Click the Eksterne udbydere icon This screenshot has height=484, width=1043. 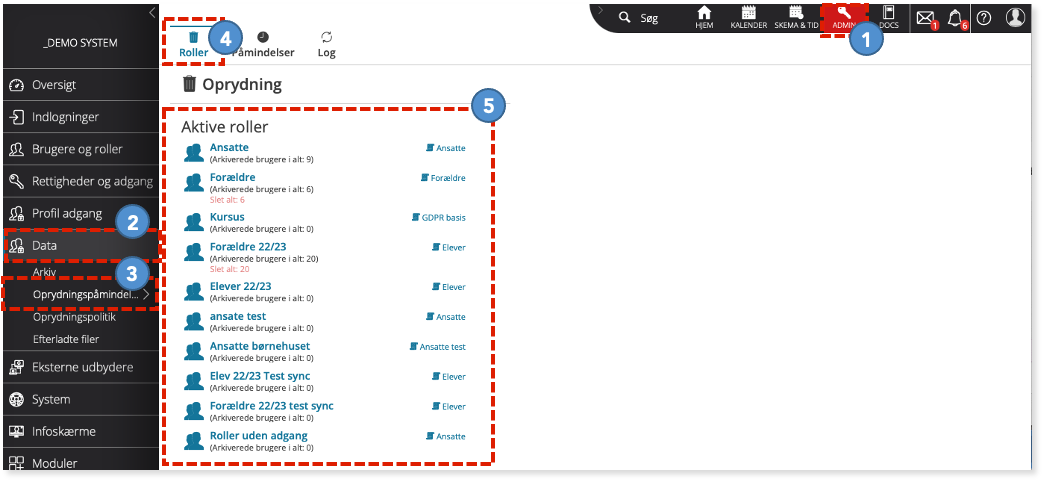[17, 367]
